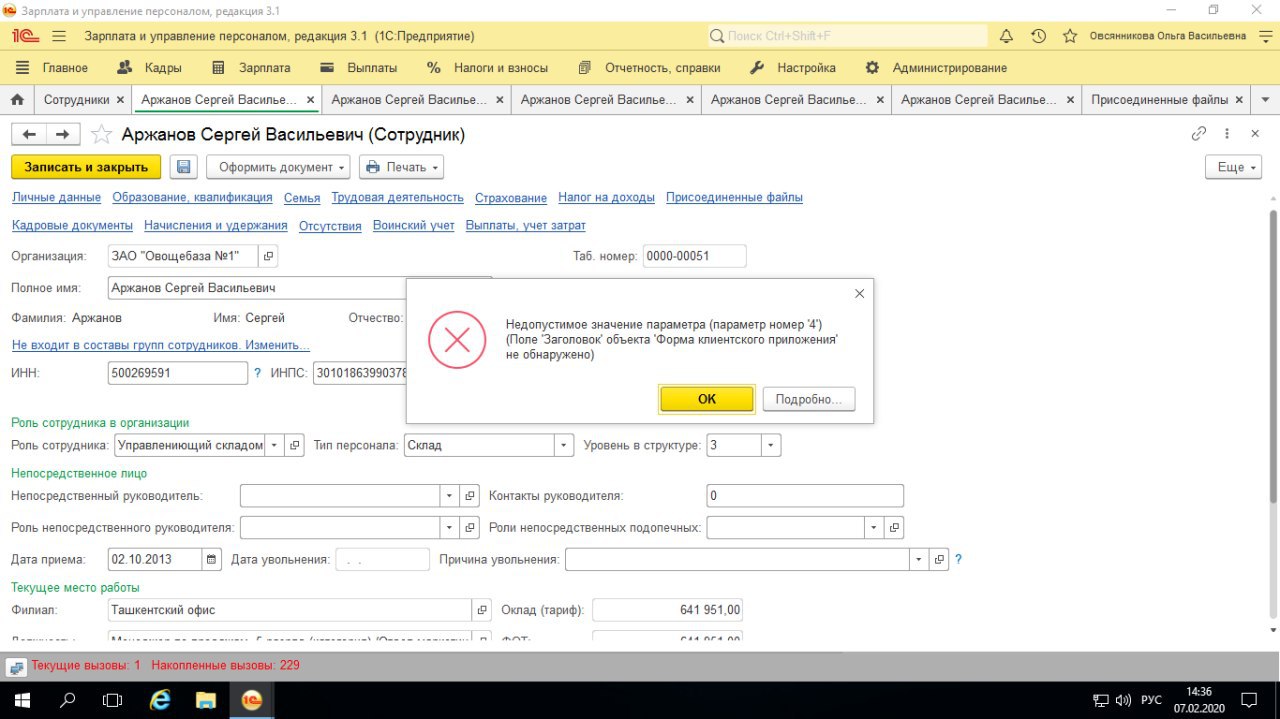This screenshot has width=1280, height=719.
Task: Click the ИНН help question mark
Action: point(257,373)
